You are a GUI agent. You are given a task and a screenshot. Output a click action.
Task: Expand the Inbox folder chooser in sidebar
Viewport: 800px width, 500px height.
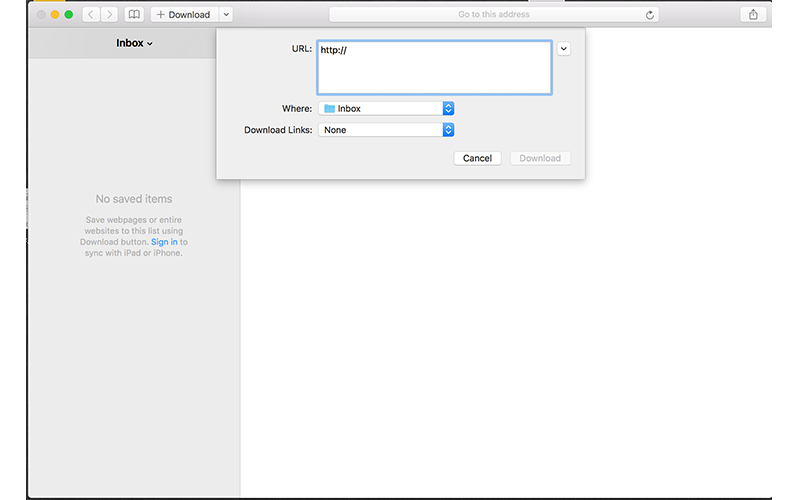(x=134, y=43)
